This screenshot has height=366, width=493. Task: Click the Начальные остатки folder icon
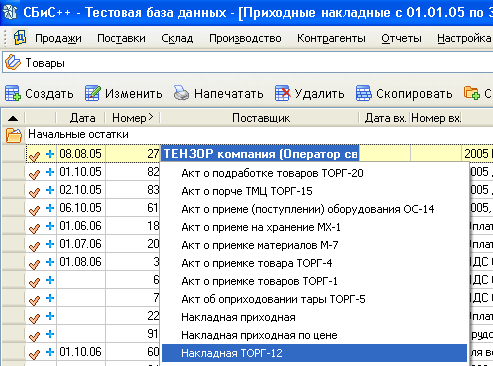[x=14, y=135]
